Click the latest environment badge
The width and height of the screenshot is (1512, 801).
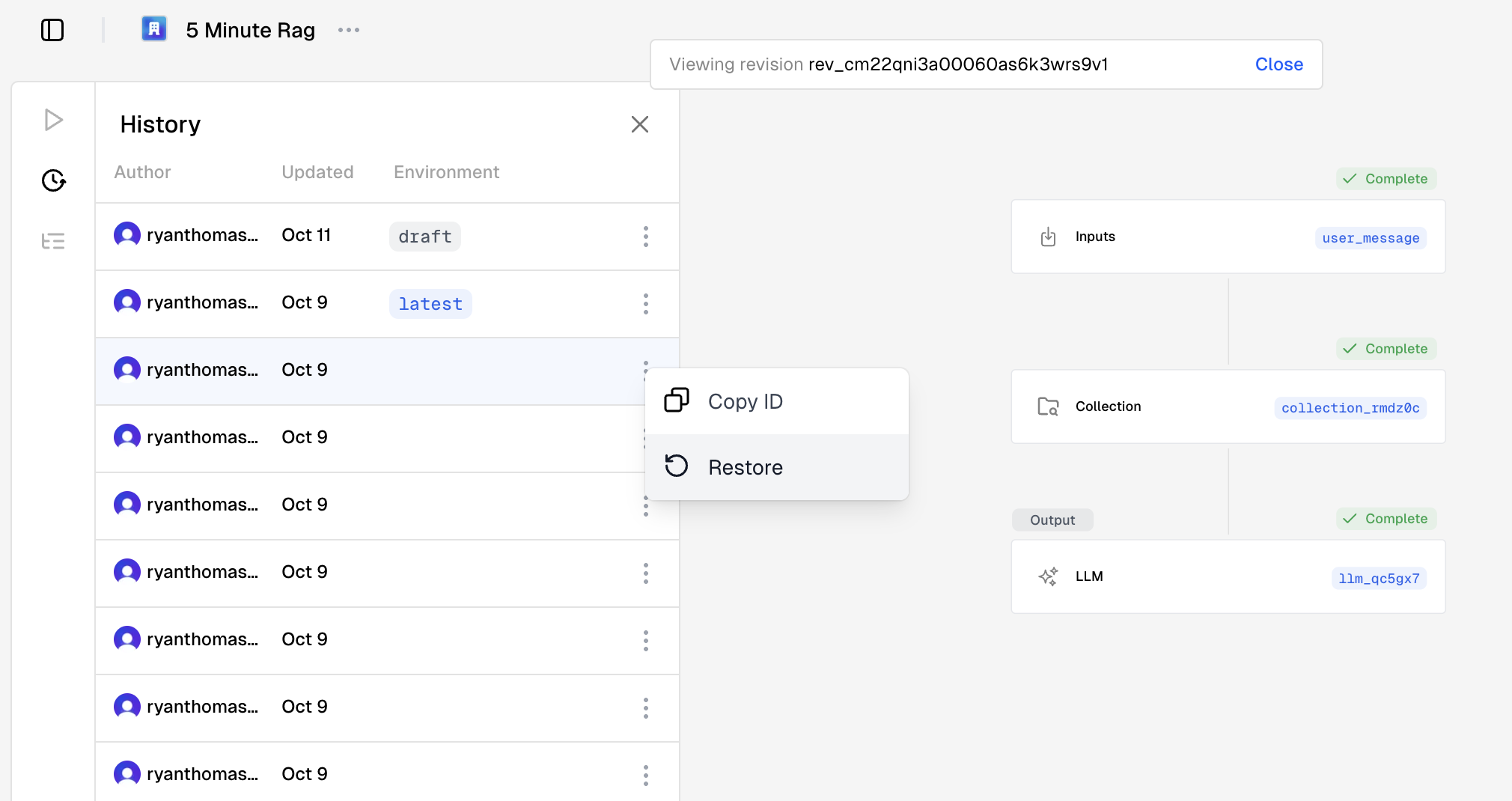pyautogui.click(x=430, y=304)
